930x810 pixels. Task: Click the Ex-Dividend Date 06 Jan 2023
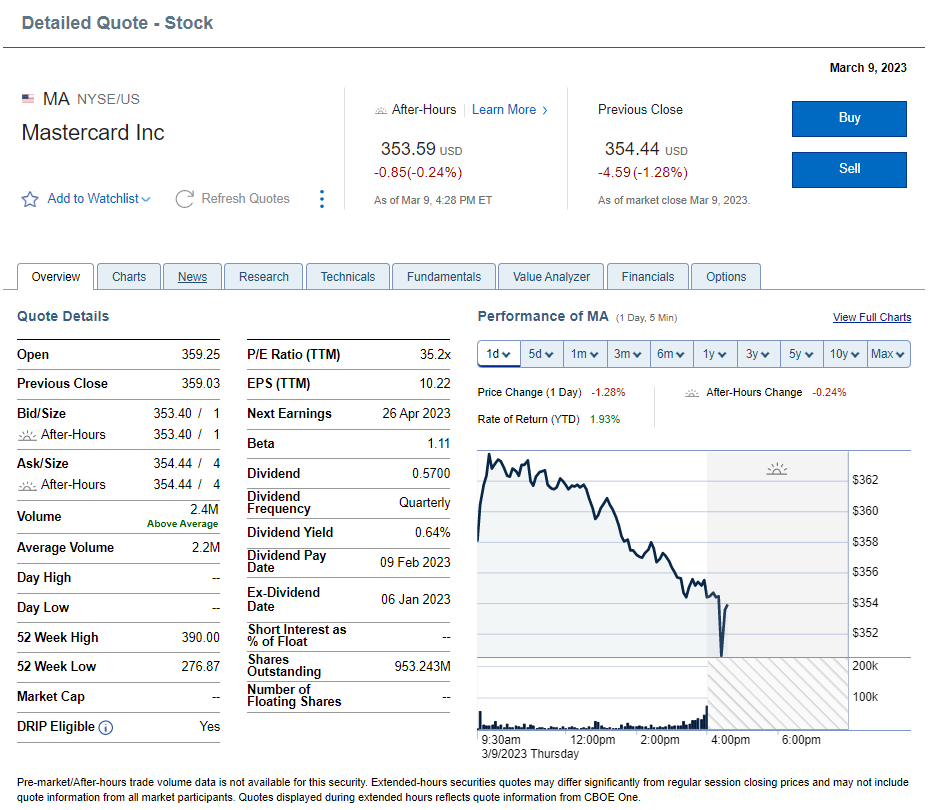tap(416, 599)
